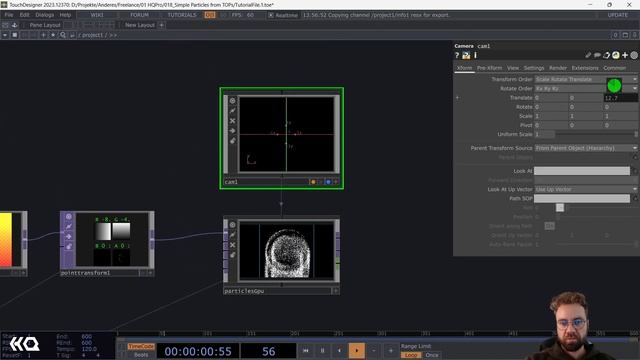Image resolution: width=640 pixels, height=360 pixels.
Task: Open the comment bubble icon in the parameter header
Action: click(597, 55)
